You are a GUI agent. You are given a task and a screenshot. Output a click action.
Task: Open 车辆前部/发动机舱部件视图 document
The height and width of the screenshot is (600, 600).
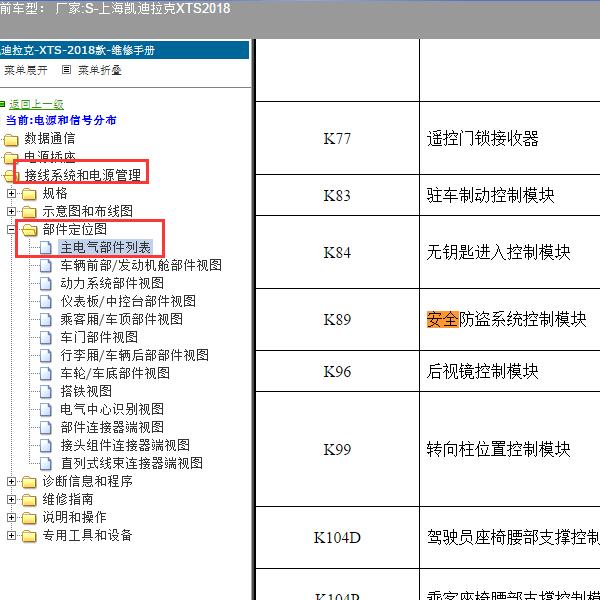tap(141, 265)
